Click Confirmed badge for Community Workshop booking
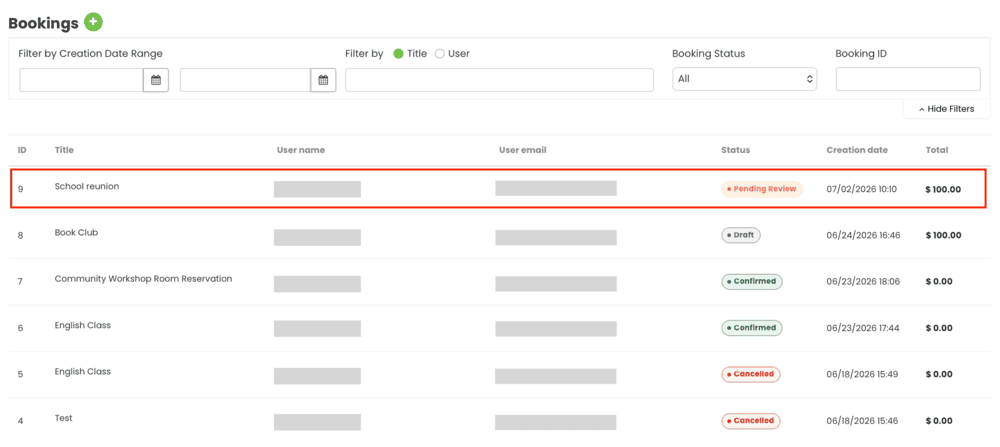This screenshot has height=447, width=1000. (x=752, y=281)
